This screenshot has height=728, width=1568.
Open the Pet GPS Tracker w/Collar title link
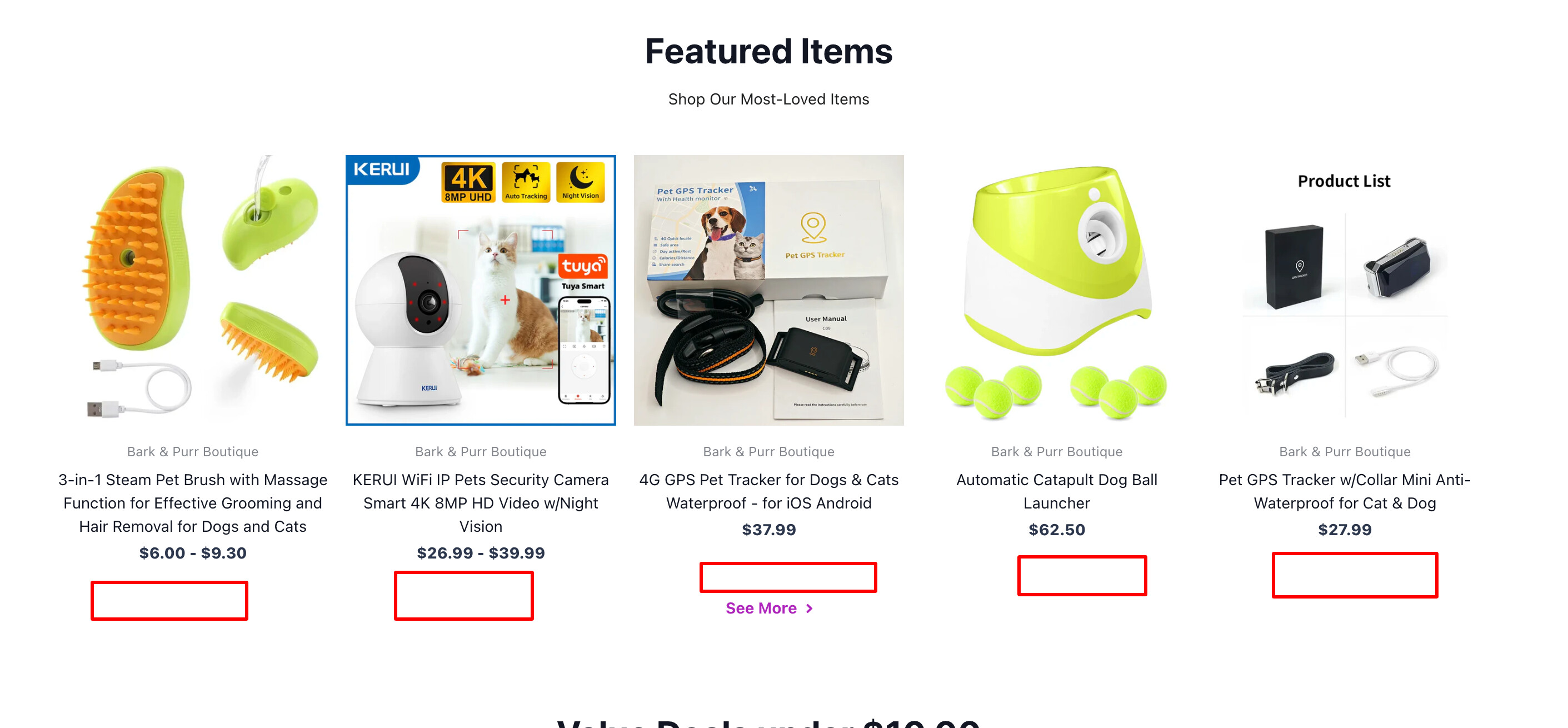pyautogui.click(x=1344, y=491)
